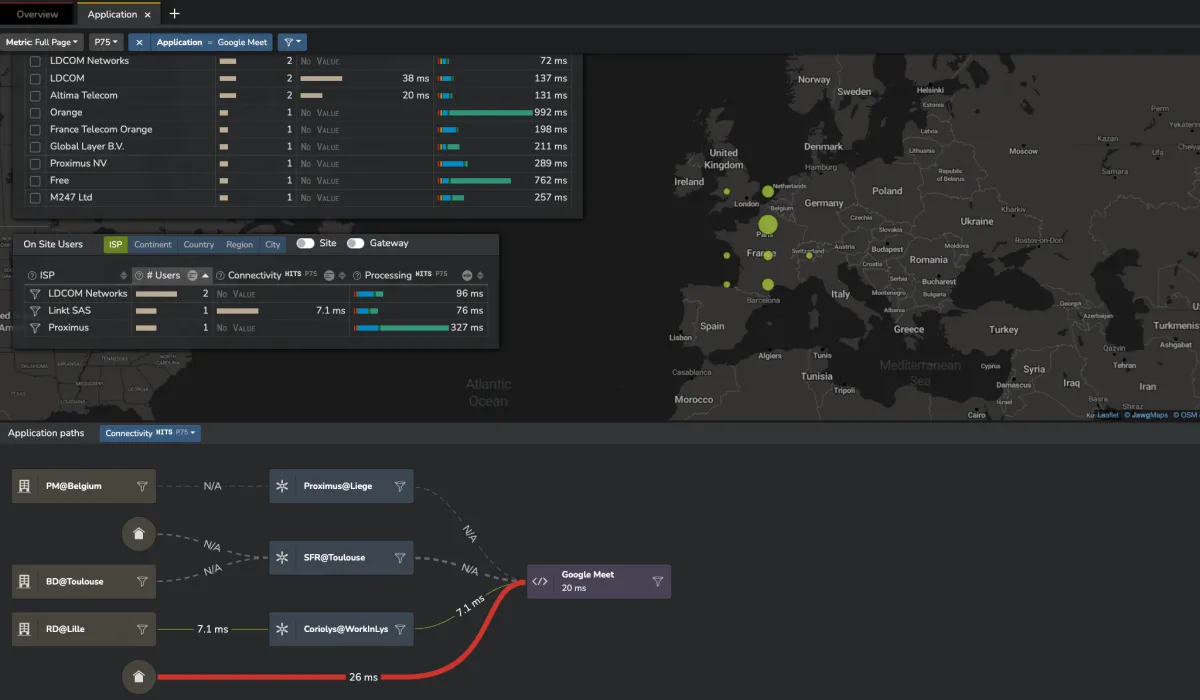Select the PM@Belgium site node
The image size is (1200, 700).
(84, 486)
